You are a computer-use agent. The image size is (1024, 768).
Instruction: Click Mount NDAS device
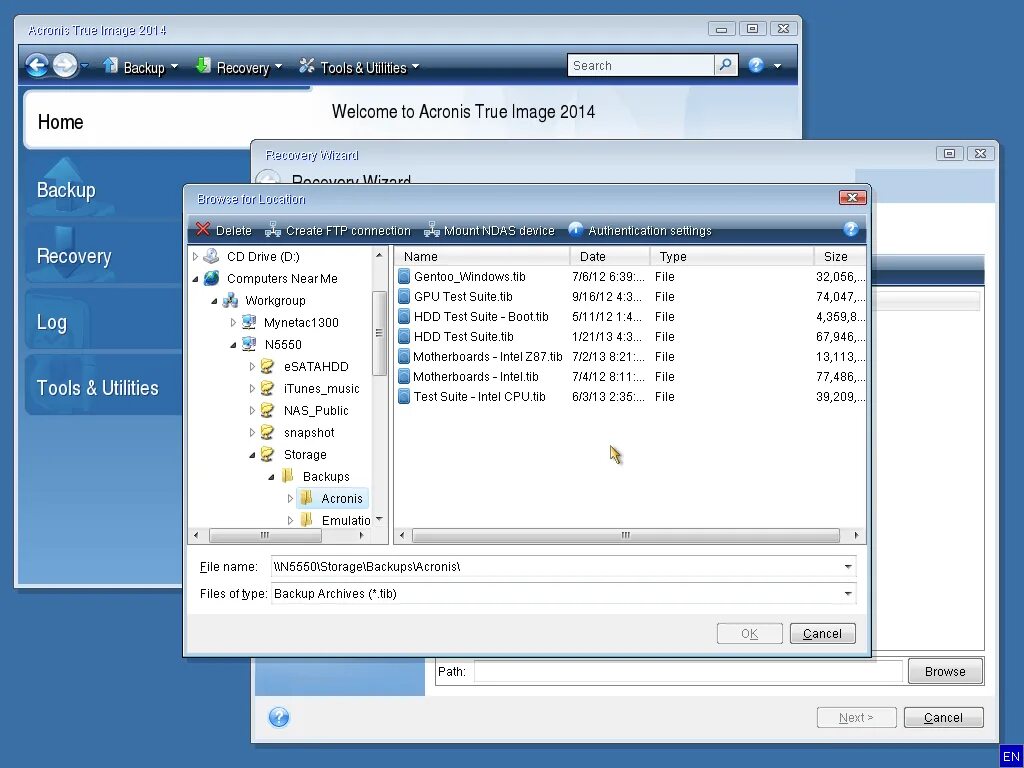[489, 231]
